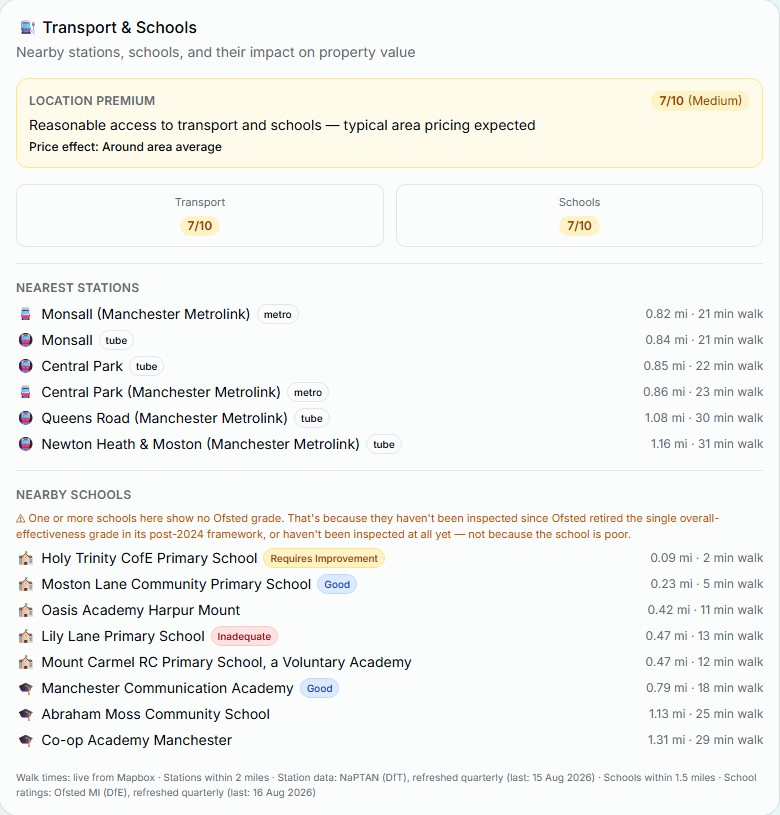Click Good badge beside Manchester Communication Academy
This screenshot has width=780, height=815.
(x=319, y=688)
